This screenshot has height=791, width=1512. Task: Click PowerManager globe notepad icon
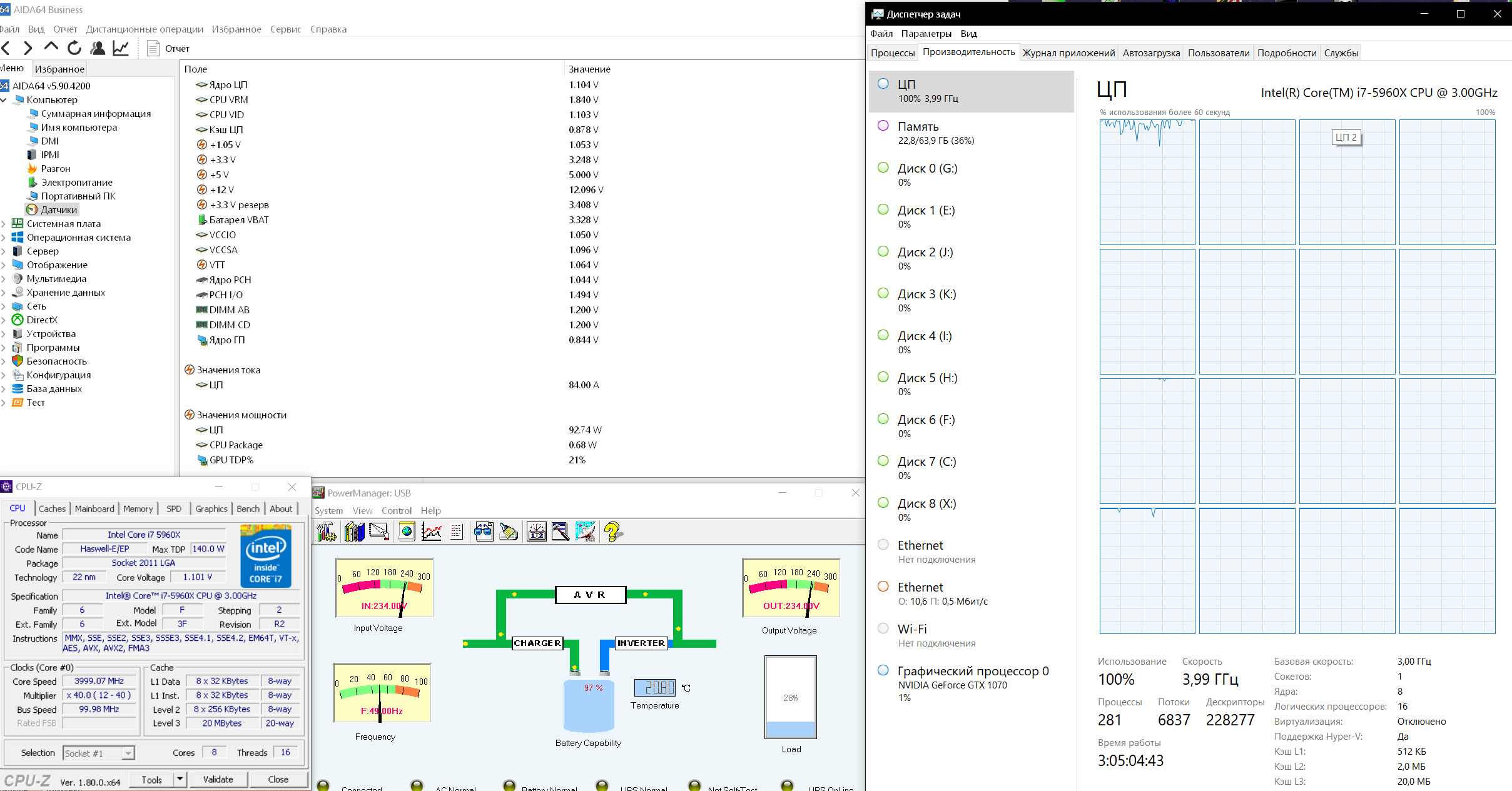pos(407,532)
